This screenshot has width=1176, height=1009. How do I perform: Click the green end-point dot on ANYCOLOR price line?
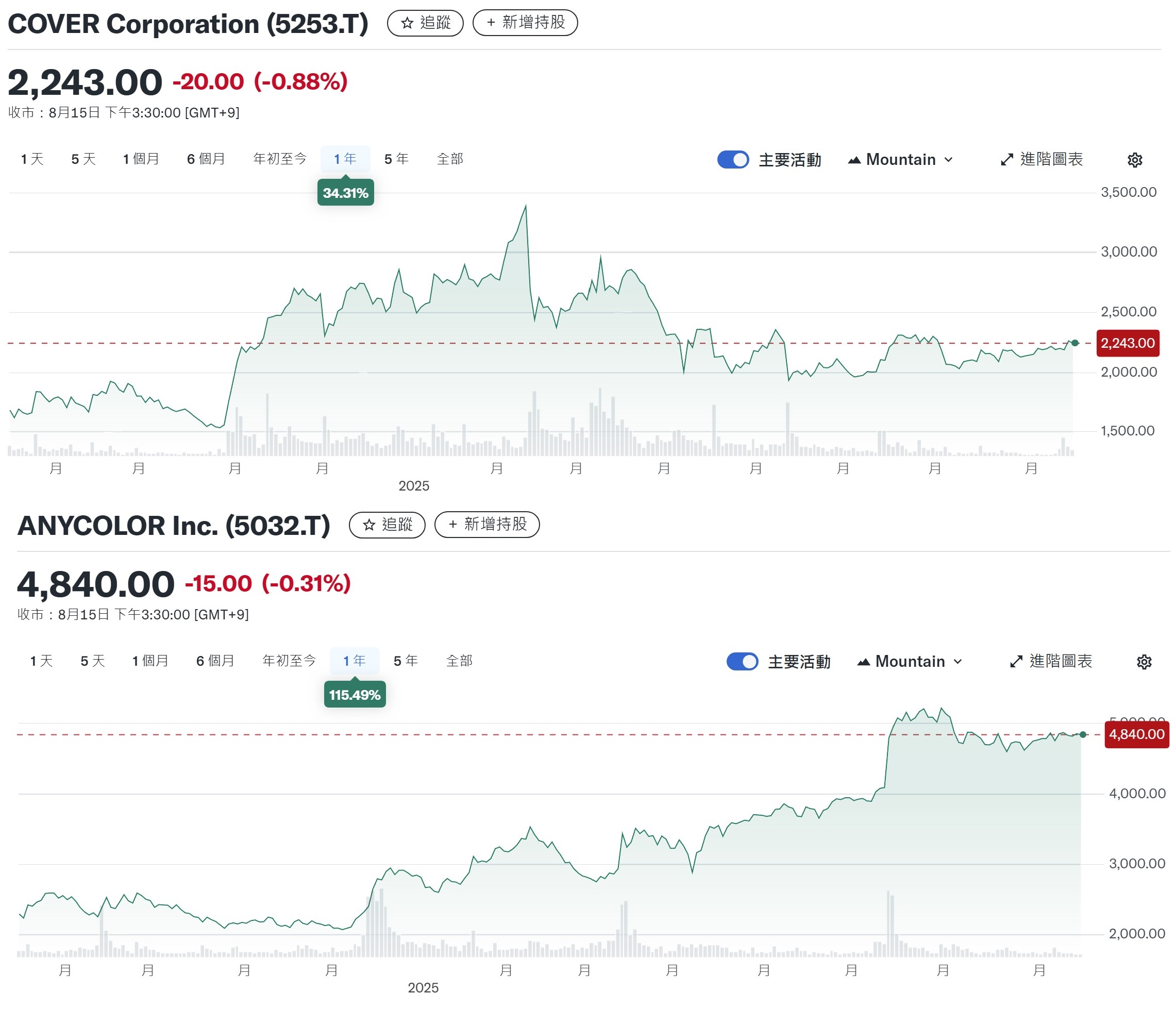pos(1083,735)
